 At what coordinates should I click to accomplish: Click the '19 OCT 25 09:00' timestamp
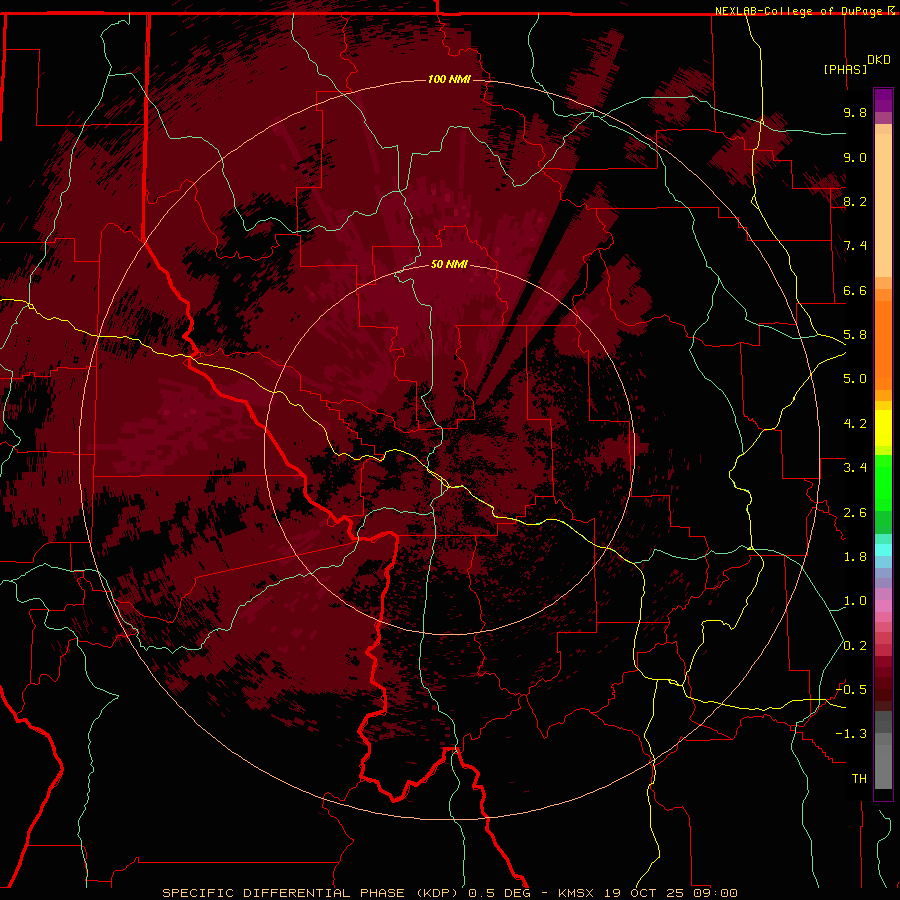click(x=670, y=893)
